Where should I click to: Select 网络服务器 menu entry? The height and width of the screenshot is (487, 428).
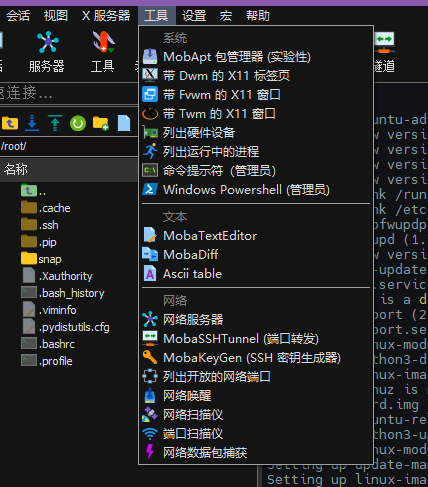(x=256, y=320)
